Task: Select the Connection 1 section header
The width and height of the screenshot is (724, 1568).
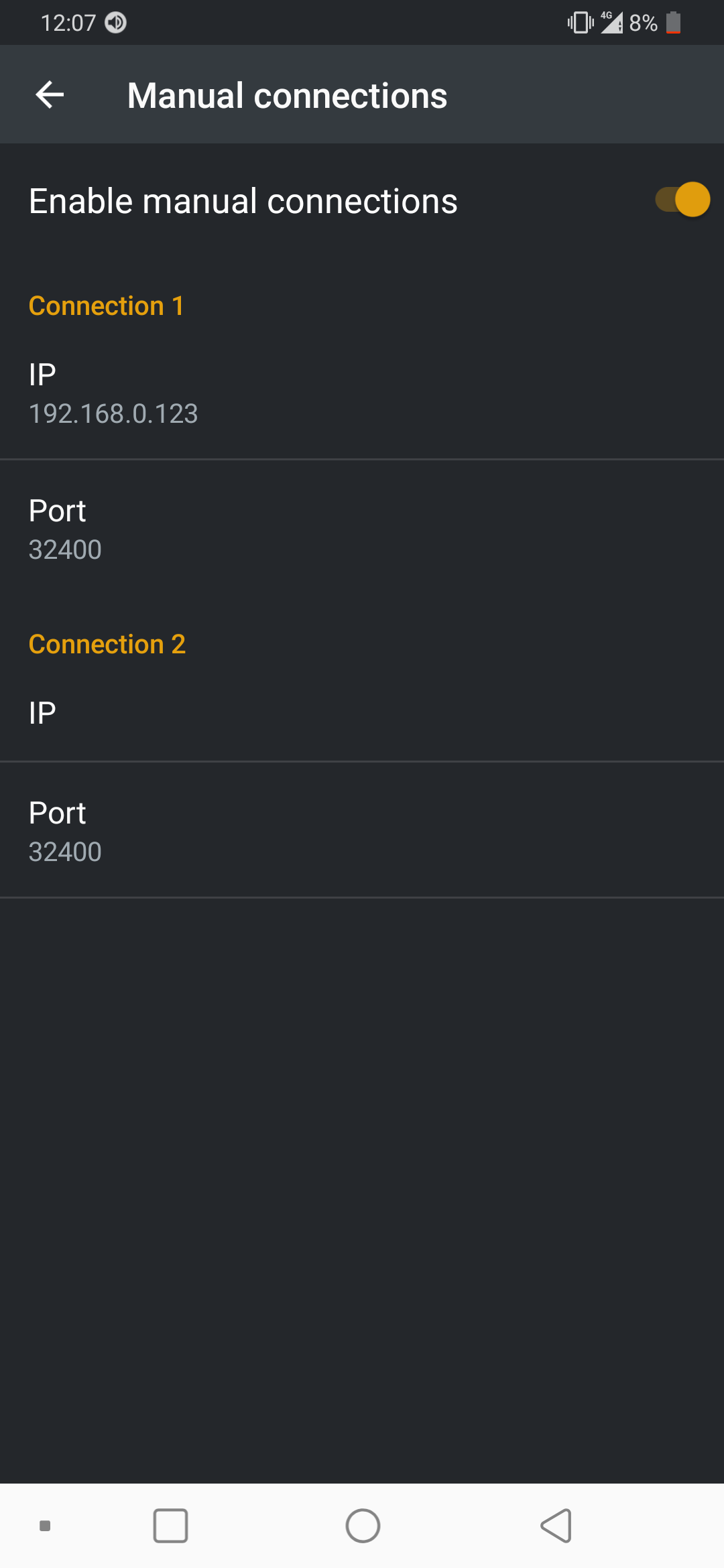Action: [x=106, y=306]
